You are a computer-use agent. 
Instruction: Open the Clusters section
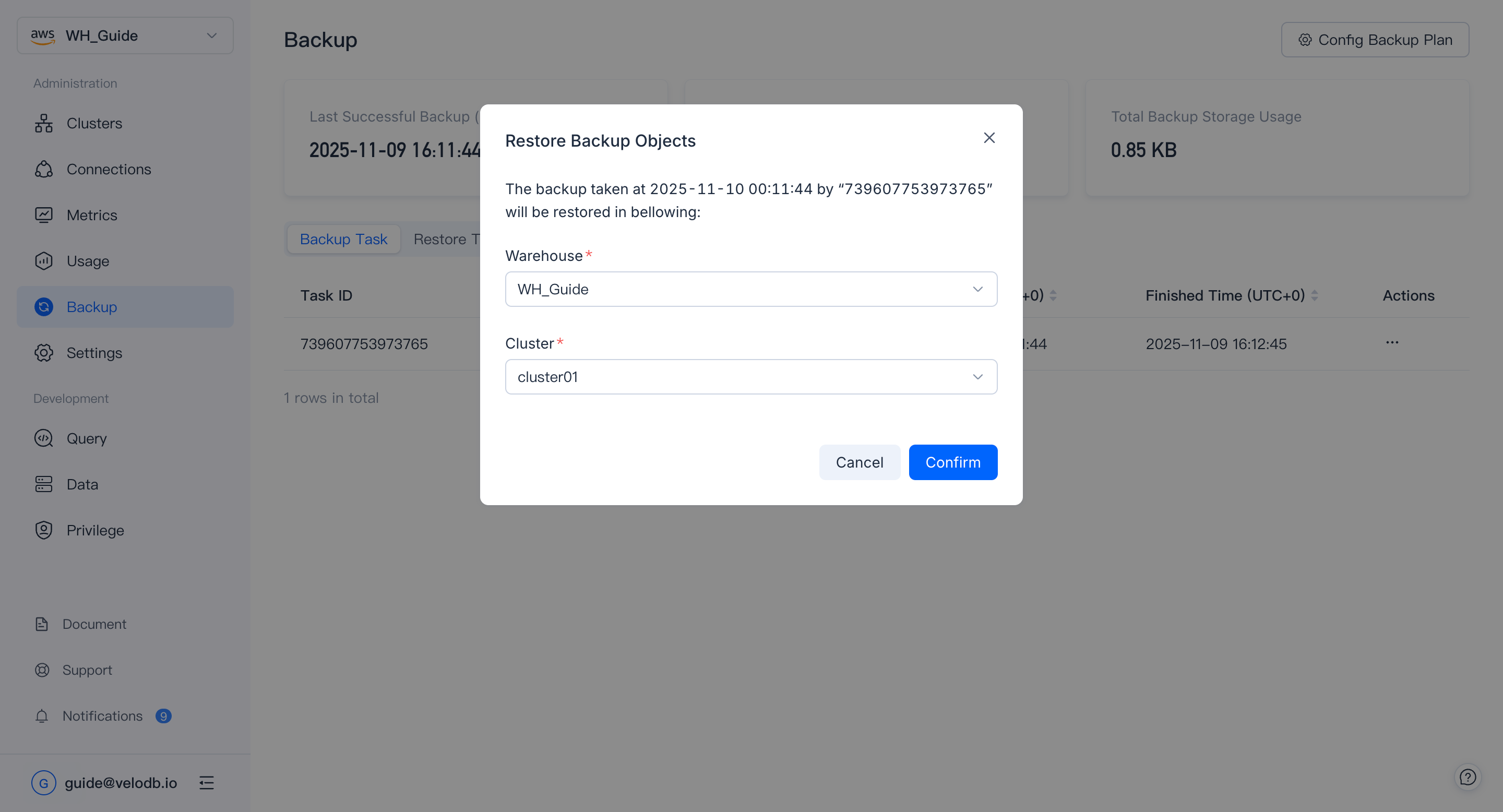94,123
